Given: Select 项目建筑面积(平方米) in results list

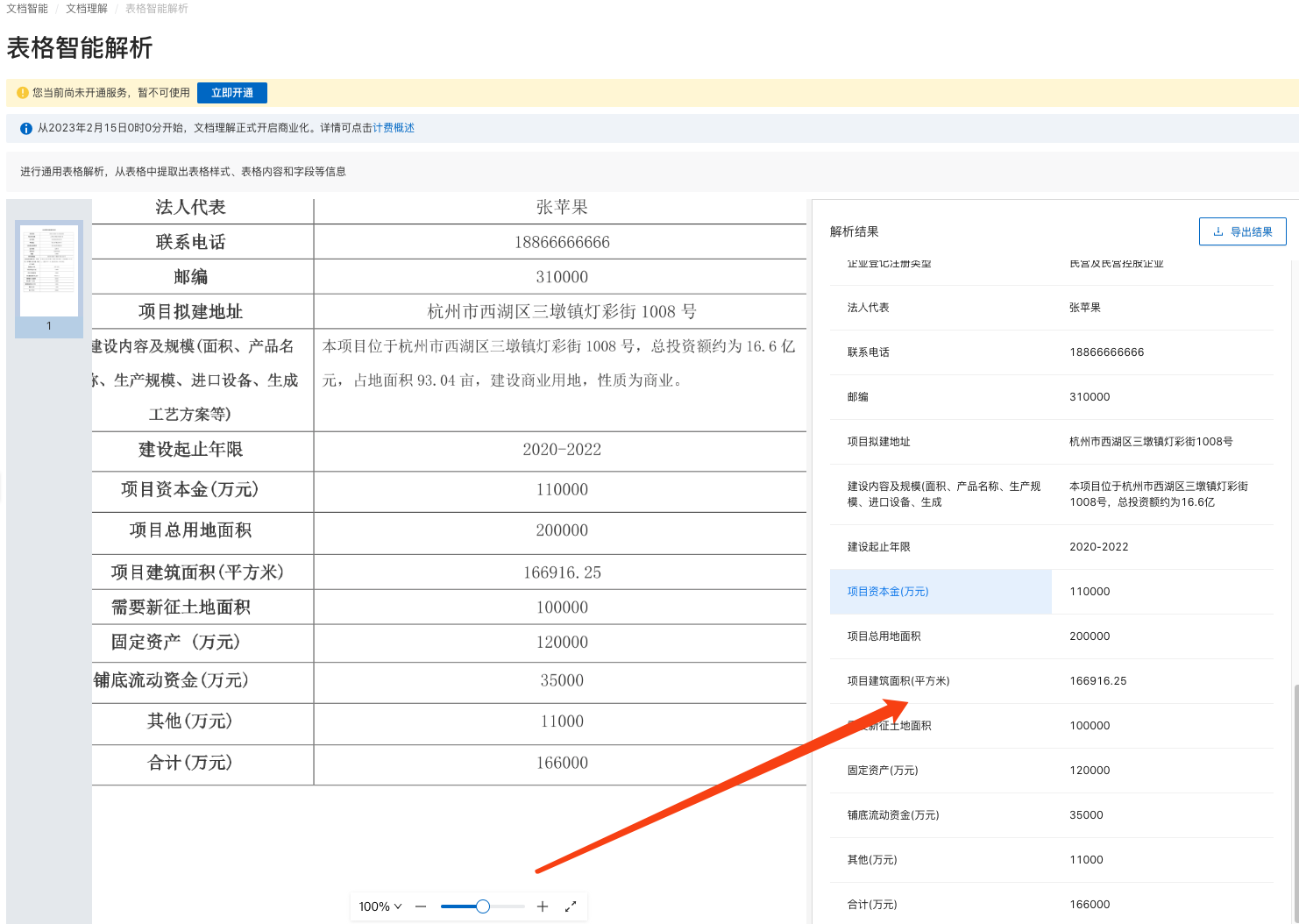Looking at the screenshot, I should [x=898, y=681].
